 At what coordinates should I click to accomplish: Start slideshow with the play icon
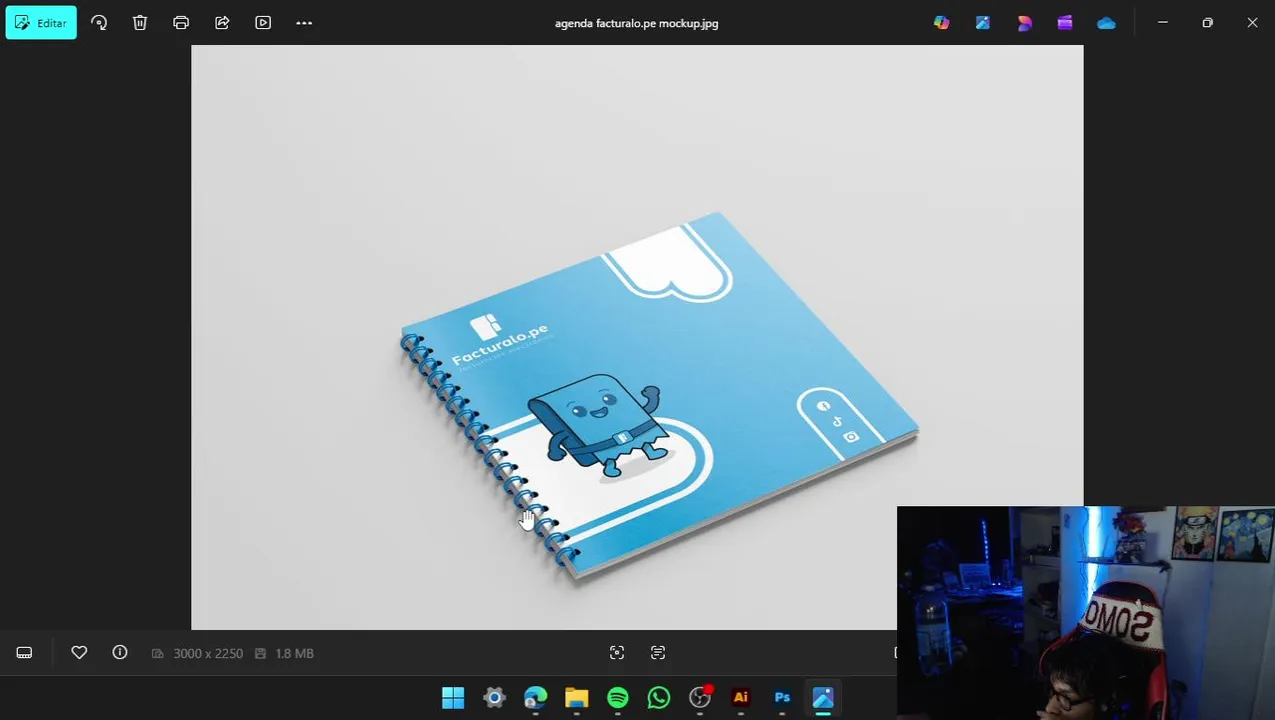pos(263,23)
